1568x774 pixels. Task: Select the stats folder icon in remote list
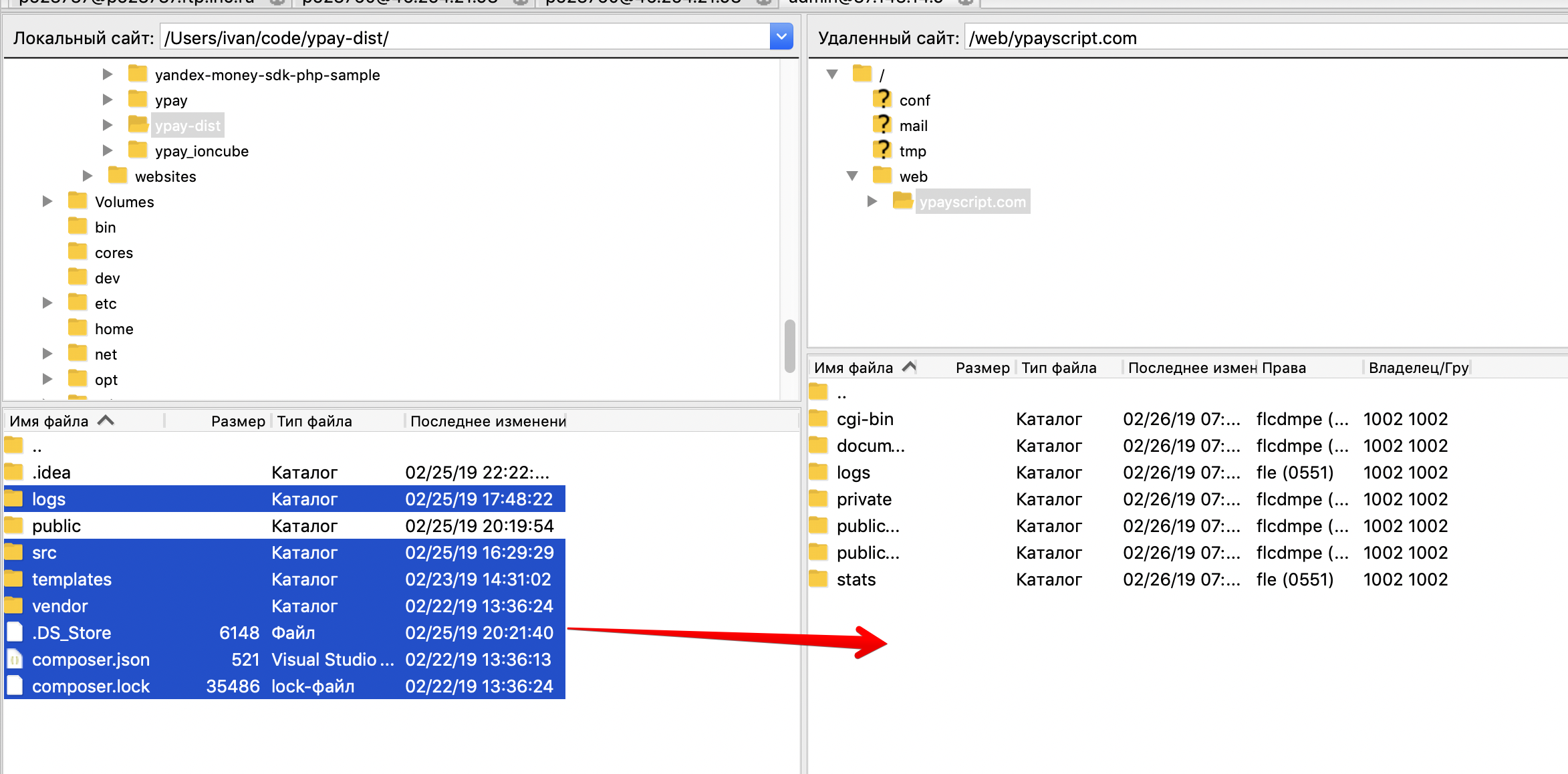(818, 579)
